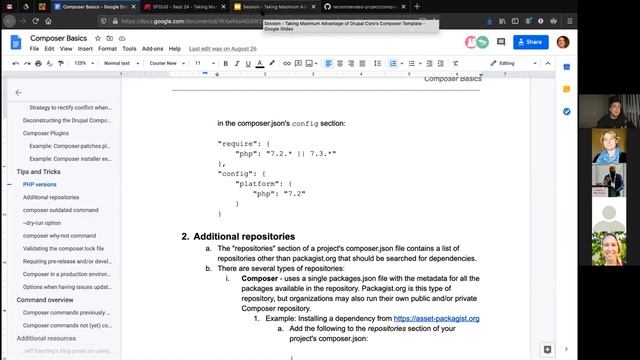Screen dimensions: 640x360
Task: Open the font size 11 dropdown
Action: [x=204, y=63]
